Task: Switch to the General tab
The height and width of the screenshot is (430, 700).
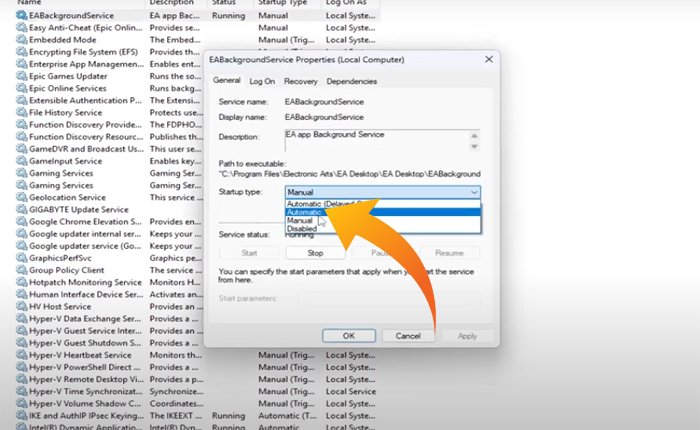Action: [x=226, y=80]
